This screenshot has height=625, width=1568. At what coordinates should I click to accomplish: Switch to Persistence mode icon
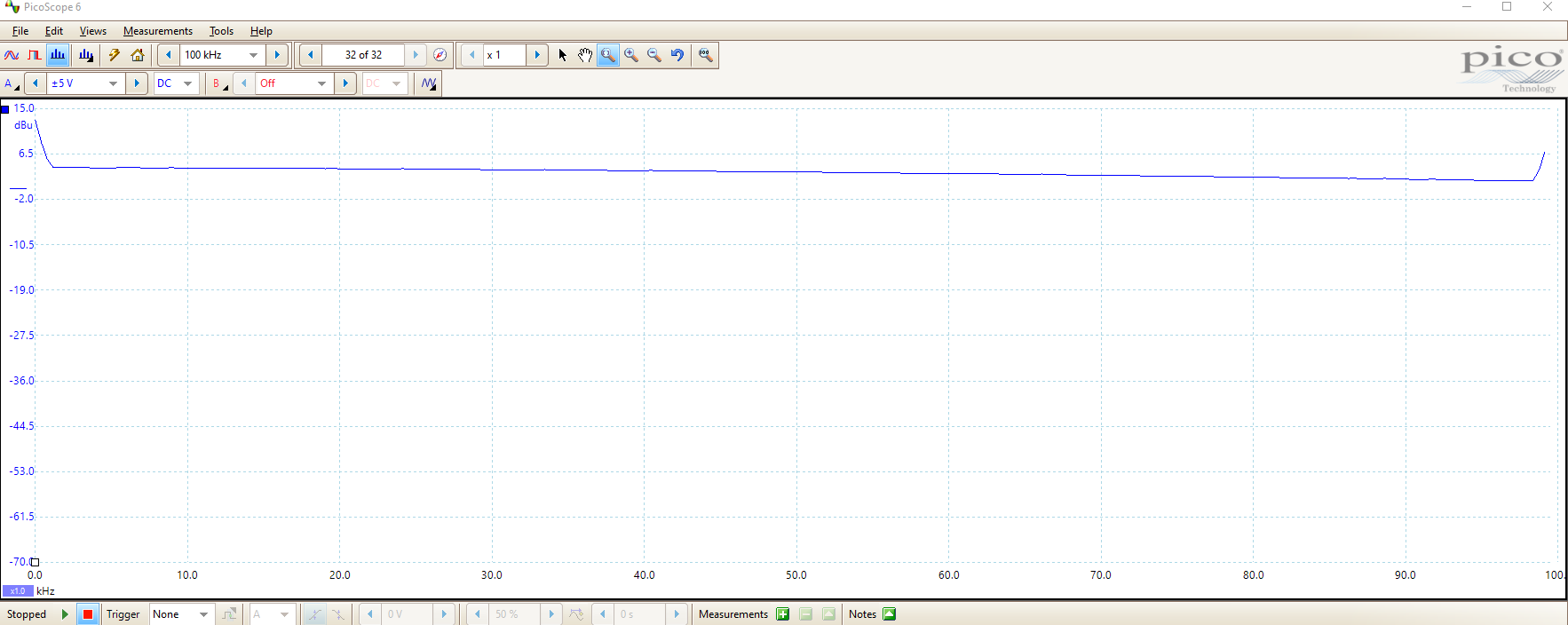tap(35, 55)
